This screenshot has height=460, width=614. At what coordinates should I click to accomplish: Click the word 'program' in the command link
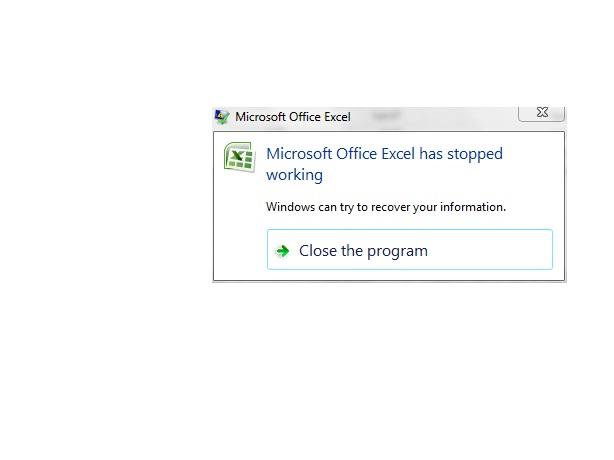pos(397,252)
